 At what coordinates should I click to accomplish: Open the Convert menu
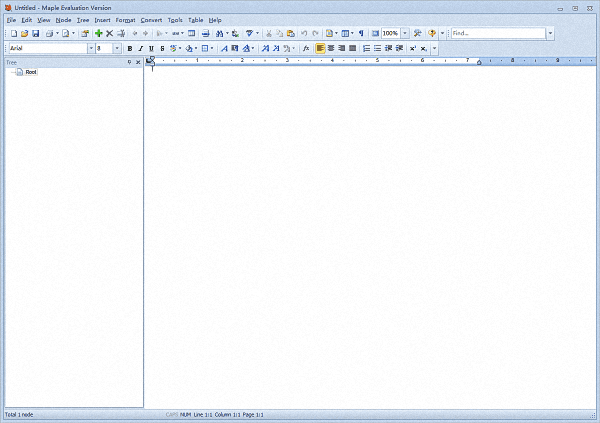pyautogui.click(x=151, y=20)
